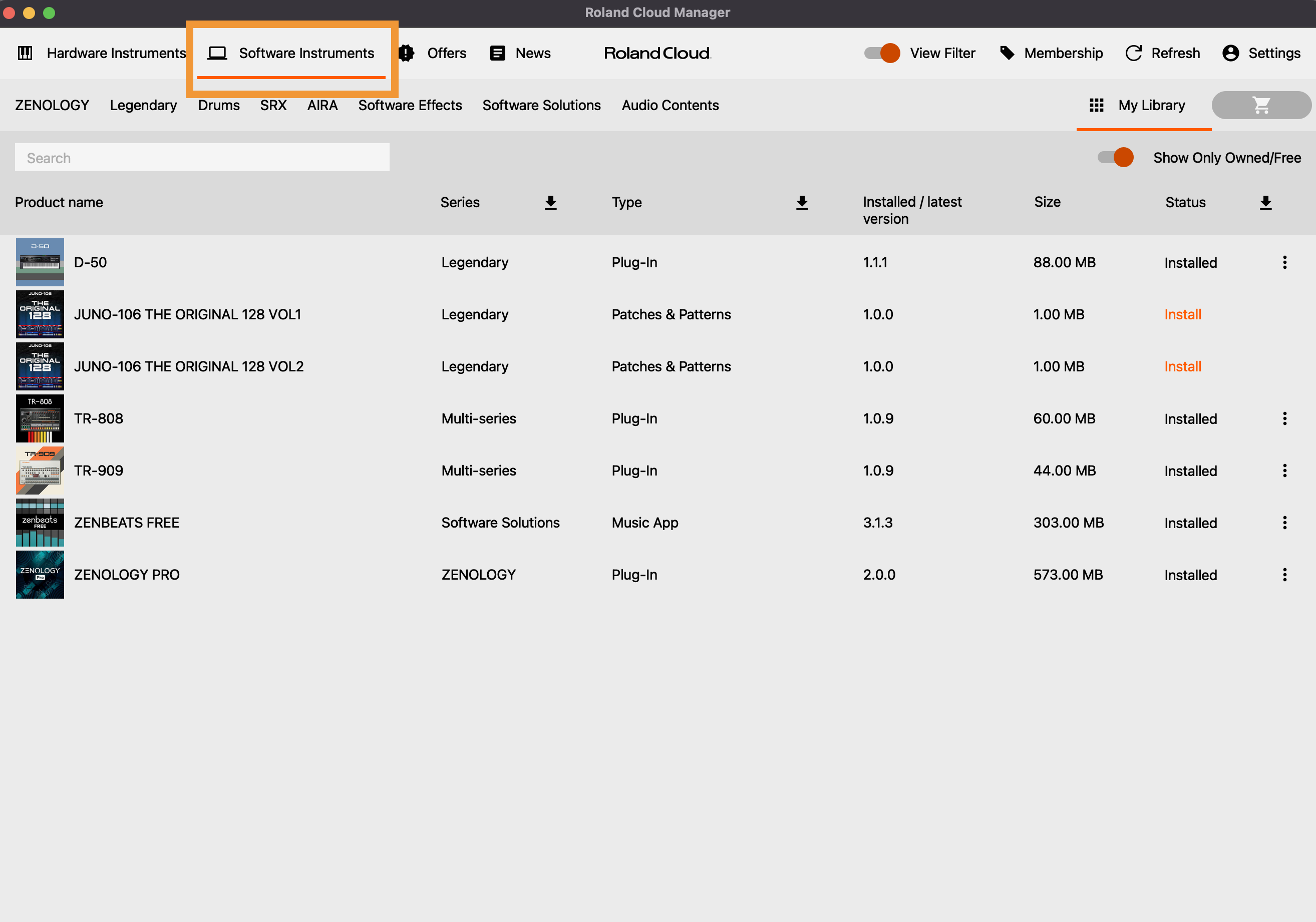Click the Membership tag icon
Viewport: 1316px width, 922px height.
[1007, 53]
